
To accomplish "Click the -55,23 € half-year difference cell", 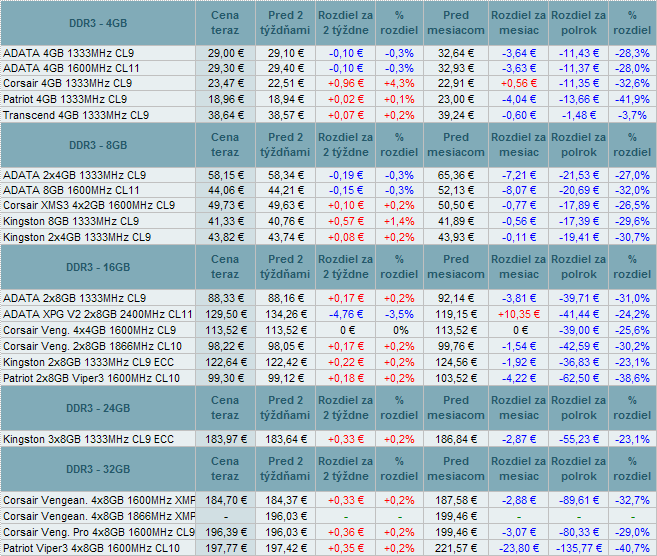I will click(579, 439).
